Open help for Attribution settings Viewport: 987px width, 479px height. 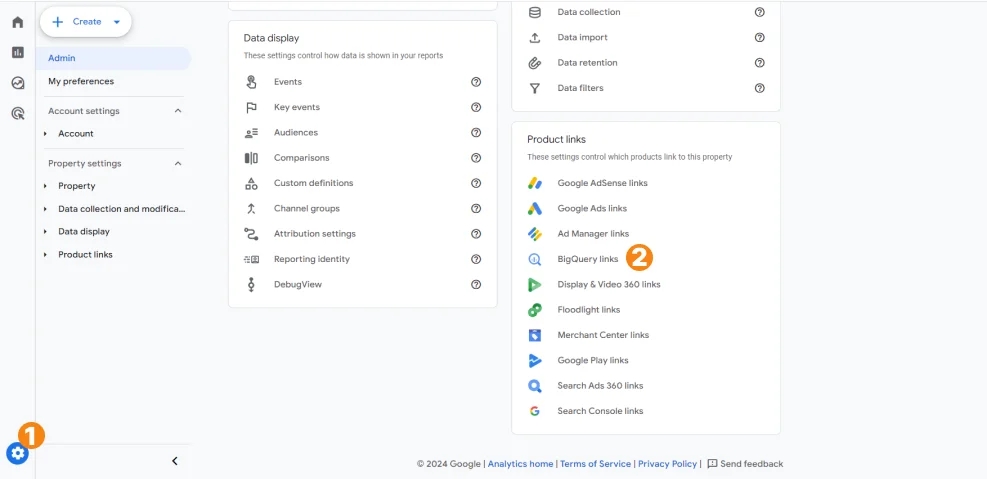(476, 234)
